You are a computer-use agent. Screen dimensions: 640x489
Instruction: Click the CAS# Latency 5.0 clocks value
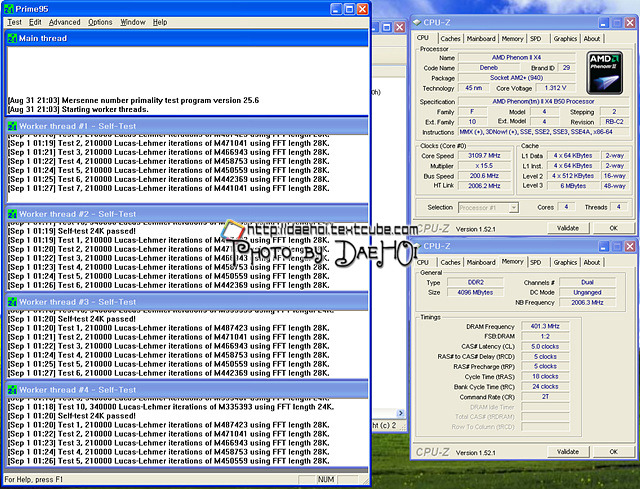(x=545, y=346)
